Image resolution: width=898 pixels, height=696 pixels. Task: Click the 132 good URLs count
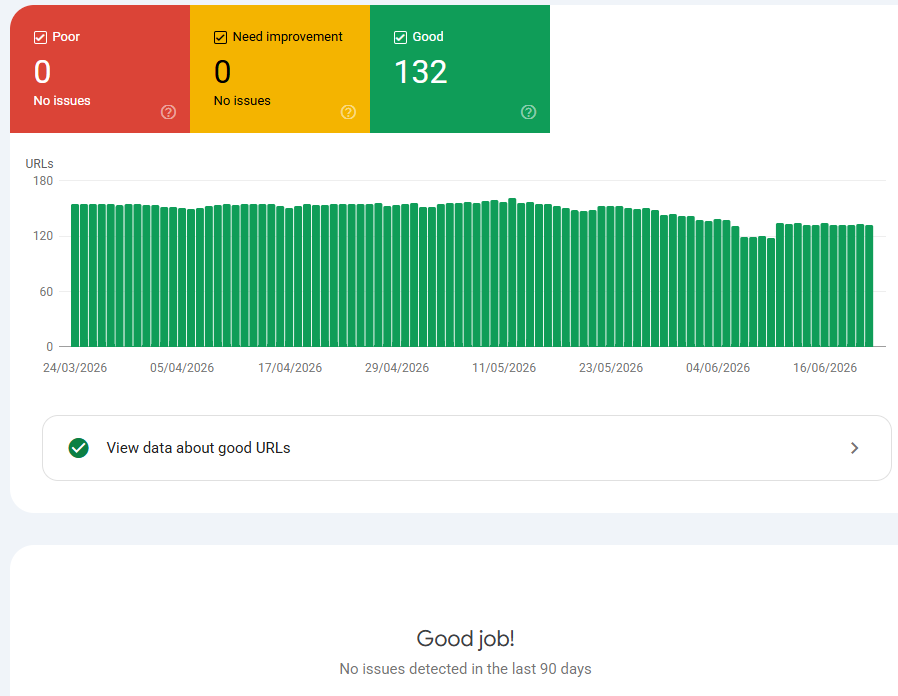[x=421, y=72]
